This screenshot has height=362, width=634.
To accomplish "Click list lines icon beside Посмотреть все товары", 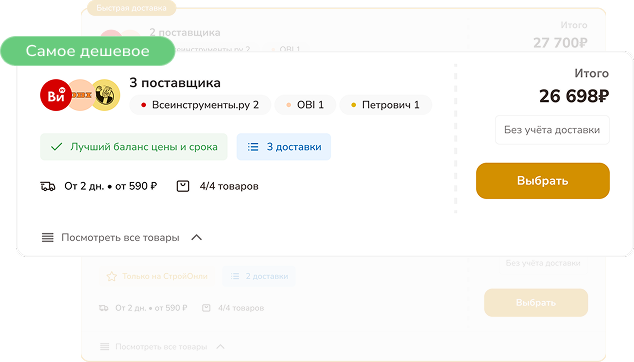I will coord(48,237).
